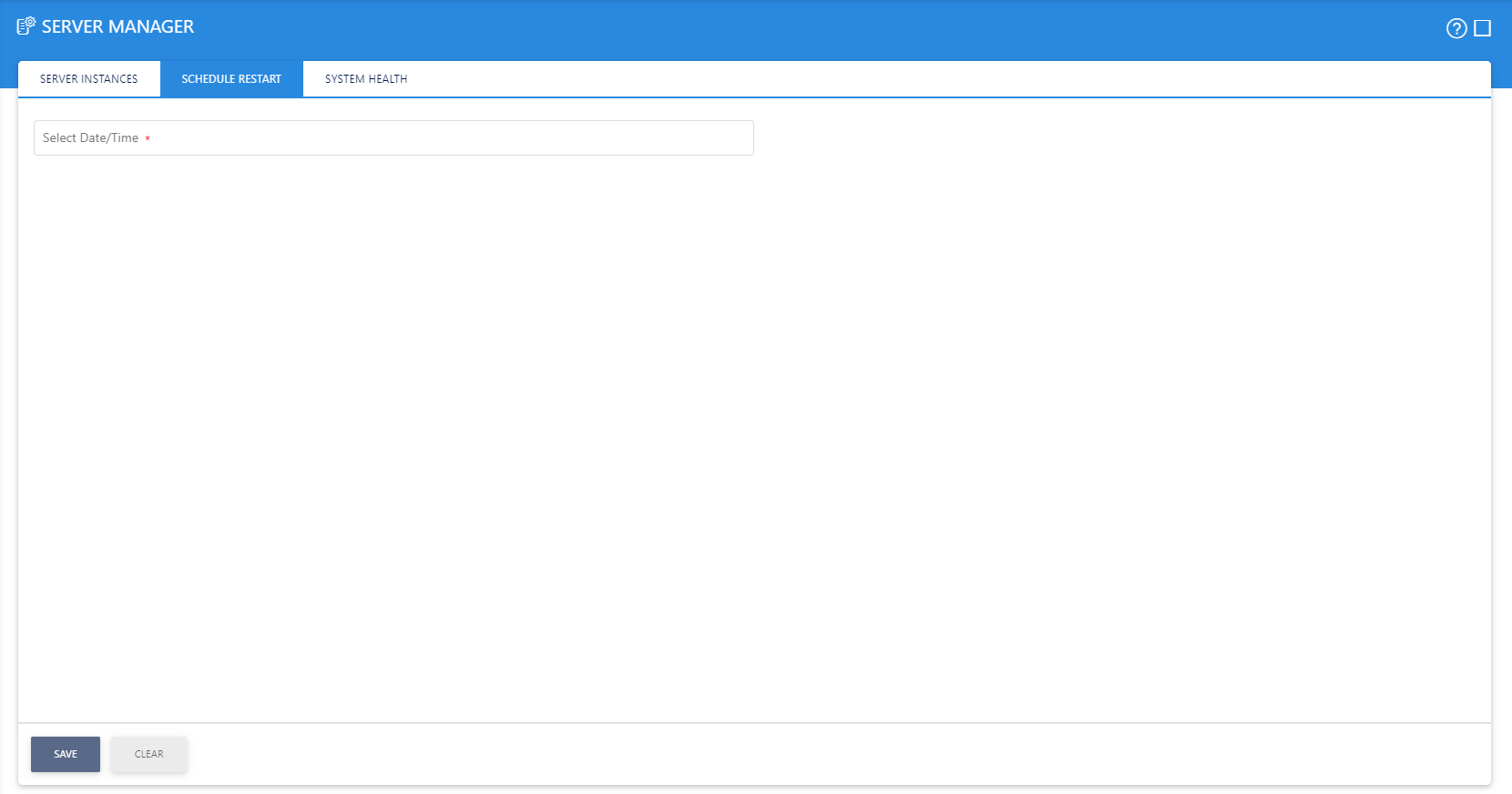Maximize panel using the square icon
This screenshot has height=794, width=1512.
point(1483,28)
